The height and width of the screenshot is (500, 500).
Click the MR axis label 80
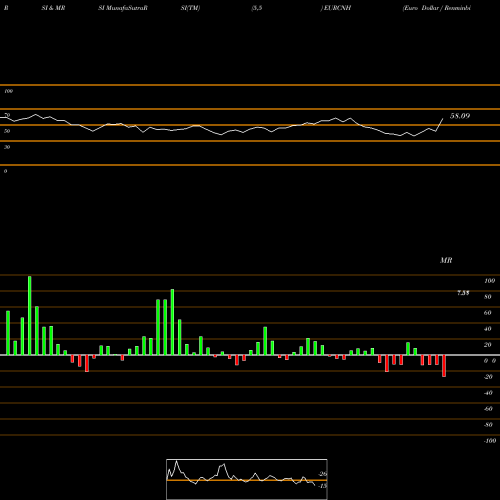tap(488, 297)
